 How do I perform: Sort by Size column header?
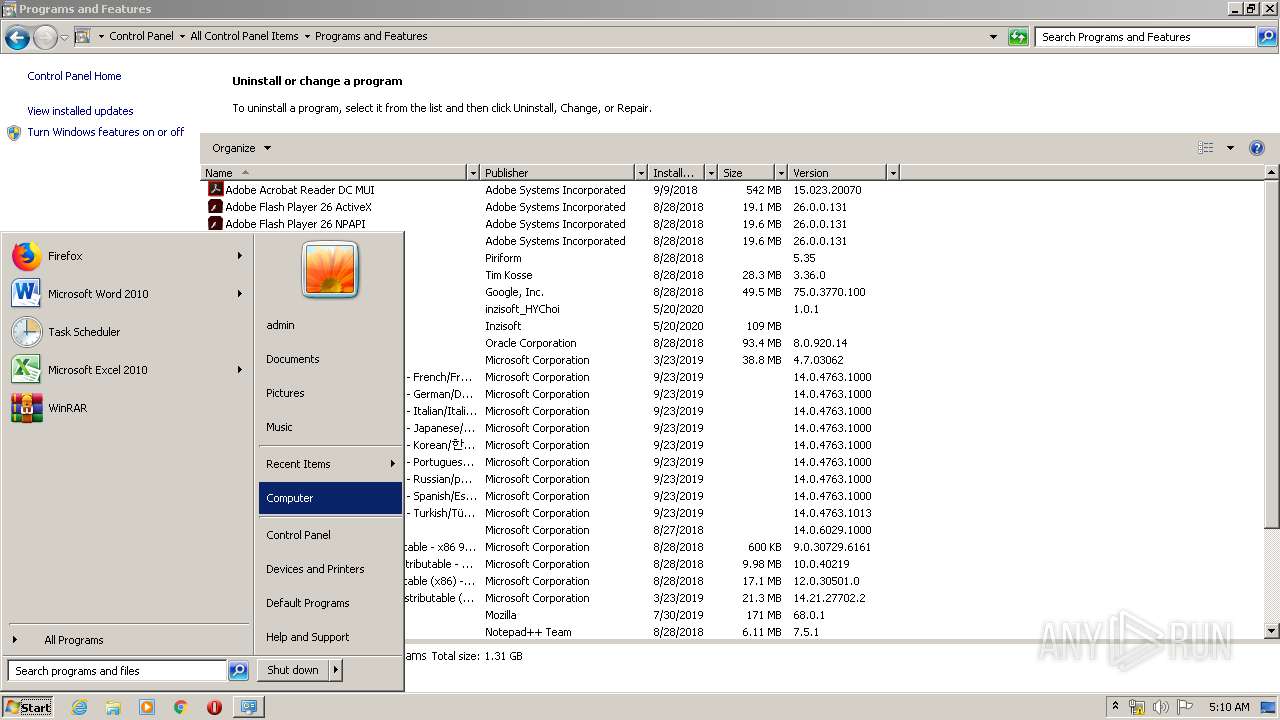pyautogui.click(x=746, y=173)
